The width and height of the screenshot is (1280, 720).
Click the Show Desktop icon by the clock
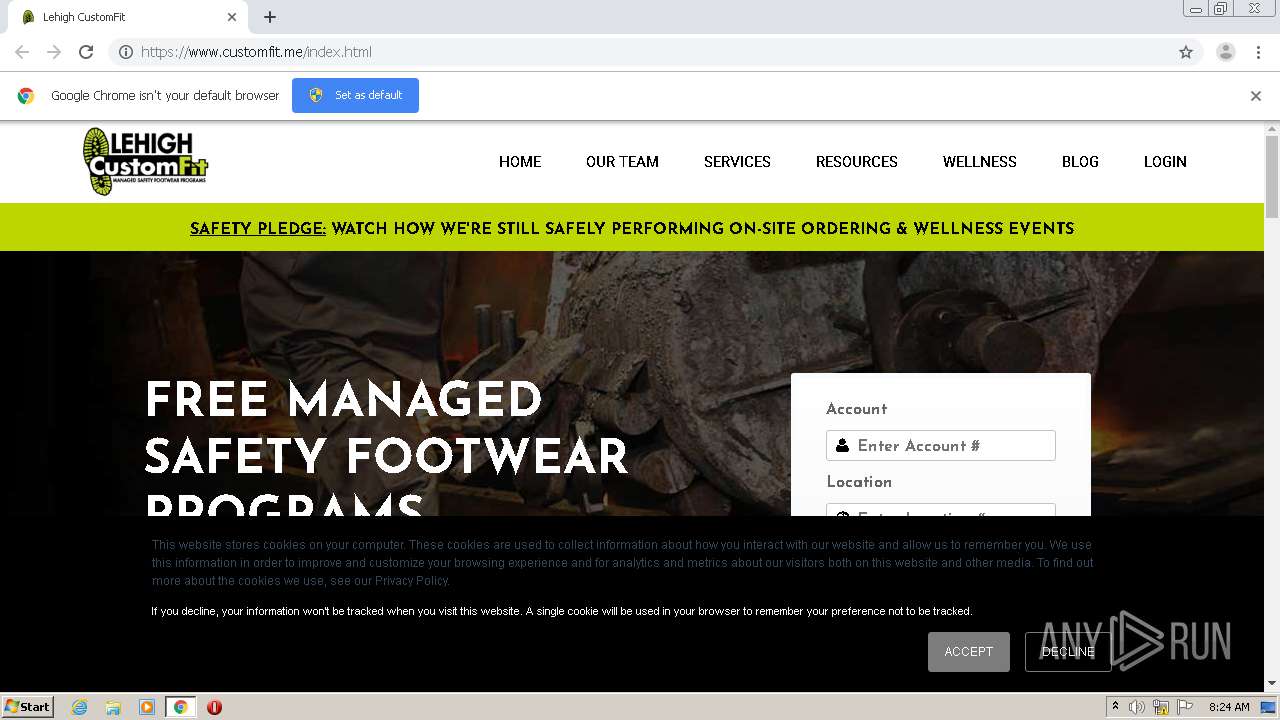click(x=1270, y=707)
